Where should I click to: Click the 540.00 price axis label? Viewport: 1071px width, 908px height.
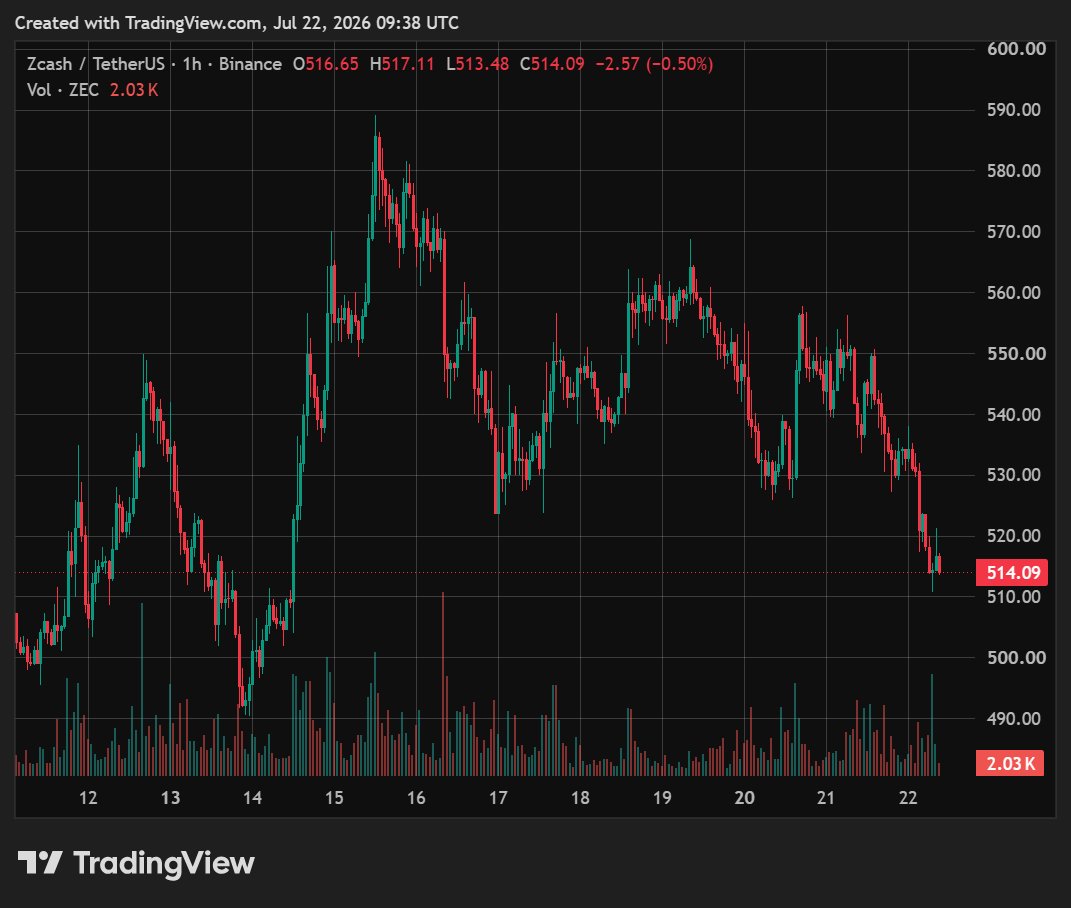point(1014,414)
